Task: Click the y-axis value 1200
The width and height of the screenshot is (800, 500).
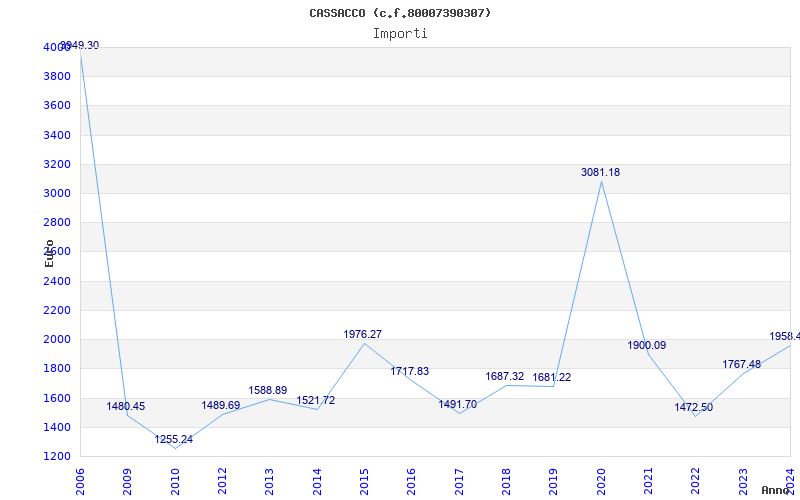Action: click(x=57, y=456)
